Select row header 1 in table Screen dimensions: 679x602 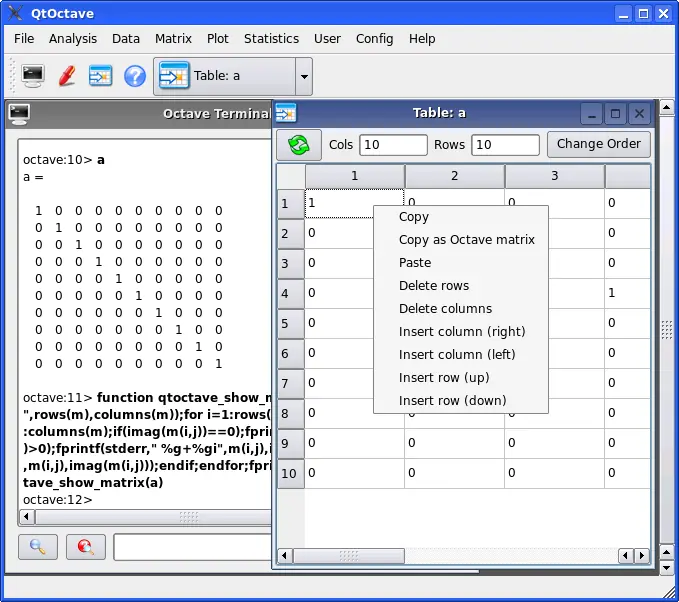[291, 204]
